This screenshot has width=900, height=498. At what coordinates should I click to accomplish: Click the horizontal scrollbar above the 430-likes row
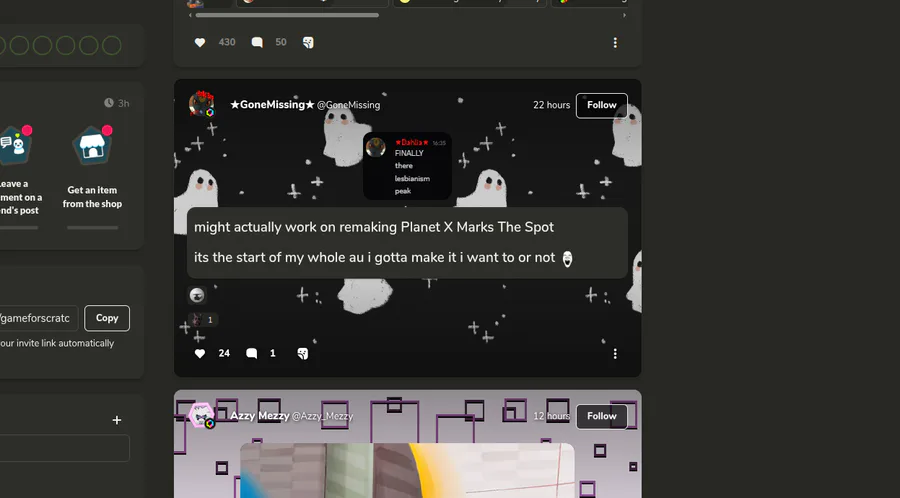287,15
